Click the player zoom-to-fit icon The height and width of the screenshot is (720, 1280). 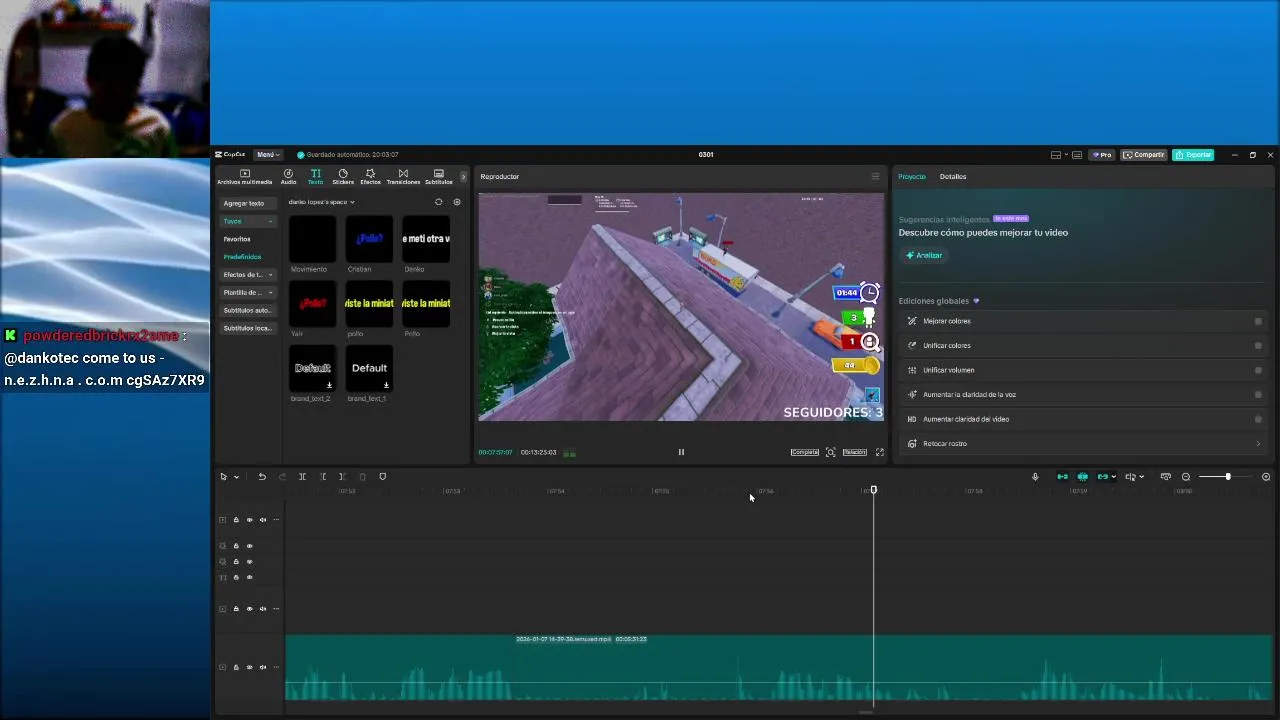pos(830,452)
